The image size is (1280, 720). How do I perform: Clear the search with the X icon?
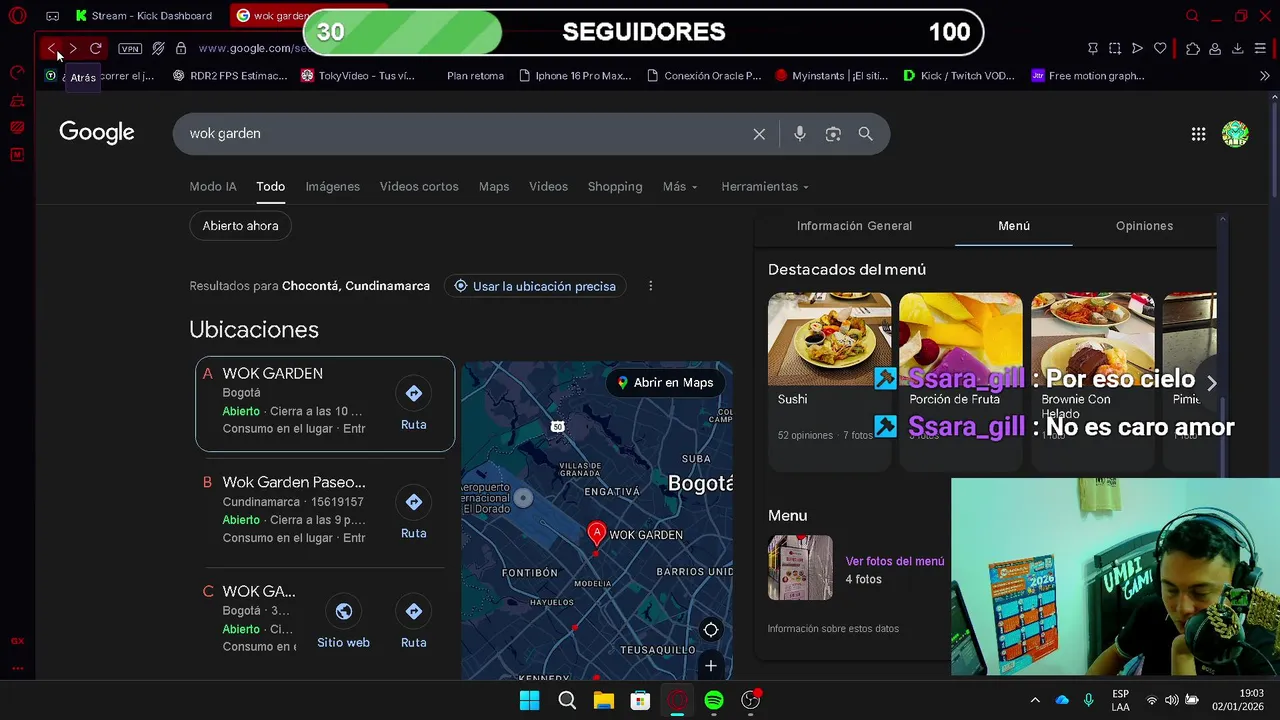click(x=759, y=134)
